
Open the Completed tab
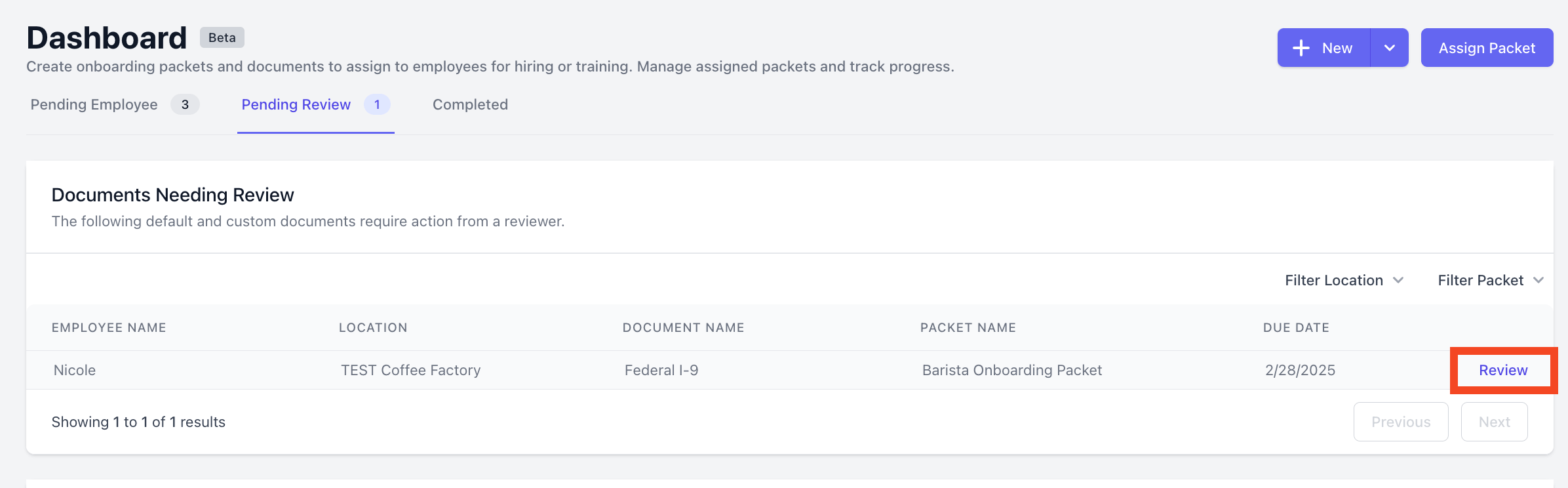point(470,105)
